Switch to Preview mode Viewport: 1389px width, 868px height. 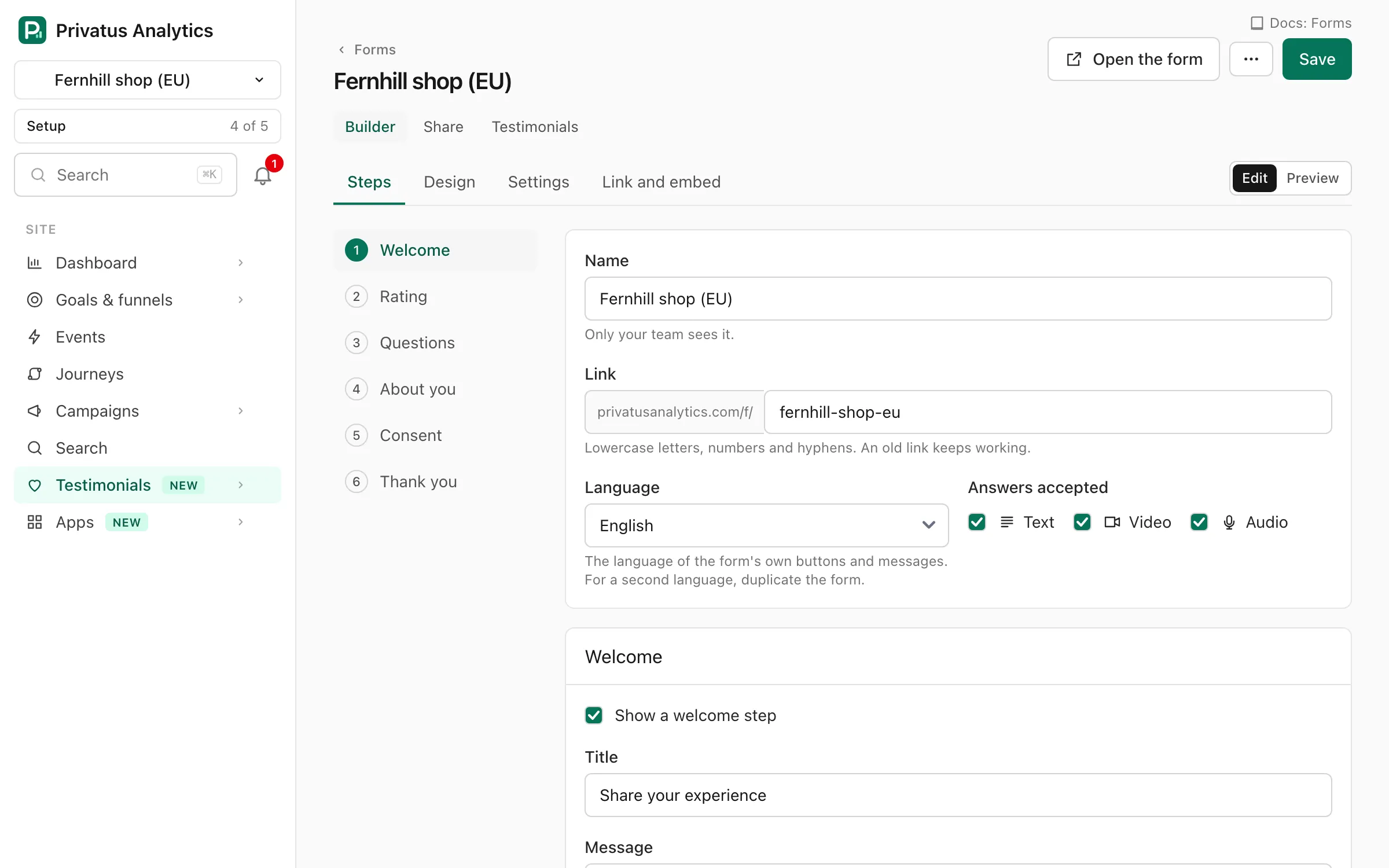pos(1313,178)
